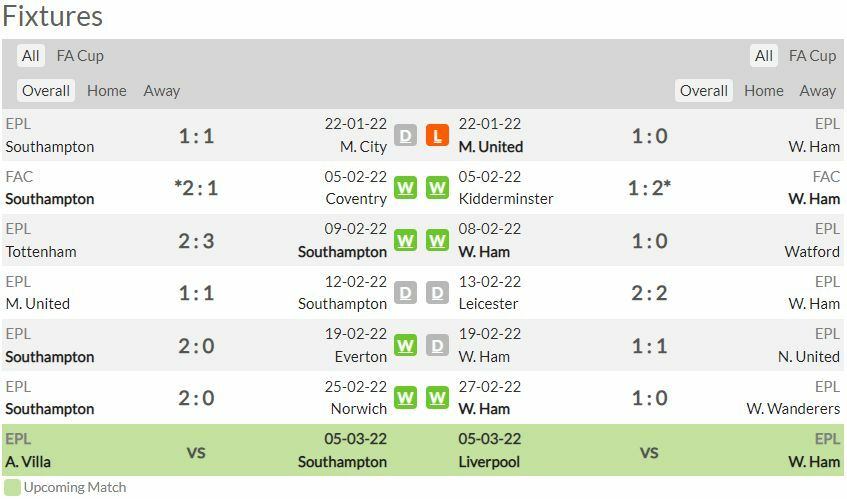Click the green W badge next to Norwich

(x=405, y=398)
